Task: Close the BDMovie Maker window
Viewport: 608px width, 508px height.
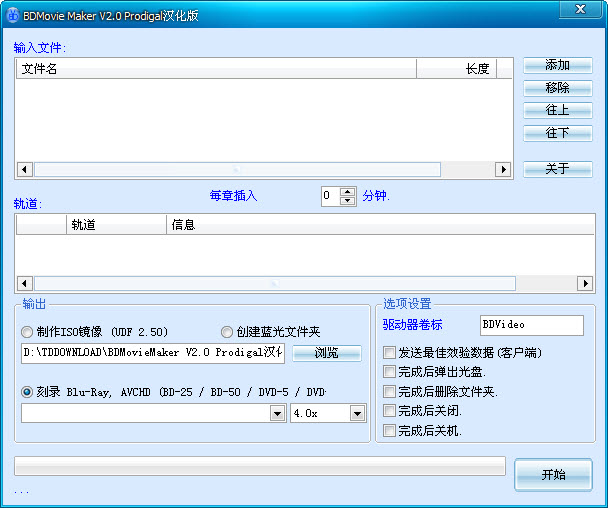Action: tap(580, 9)
